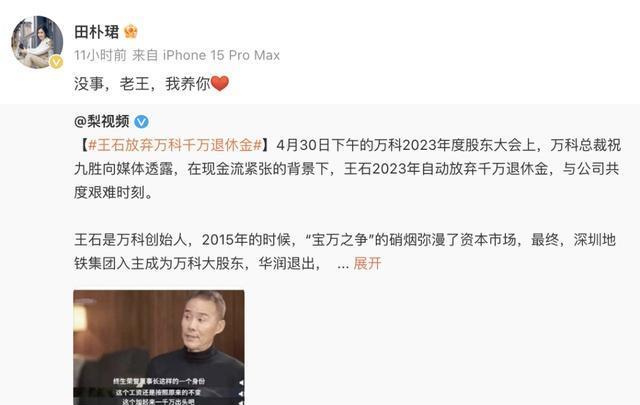Click the lamp area in video thumbnail

click(80, 318)
